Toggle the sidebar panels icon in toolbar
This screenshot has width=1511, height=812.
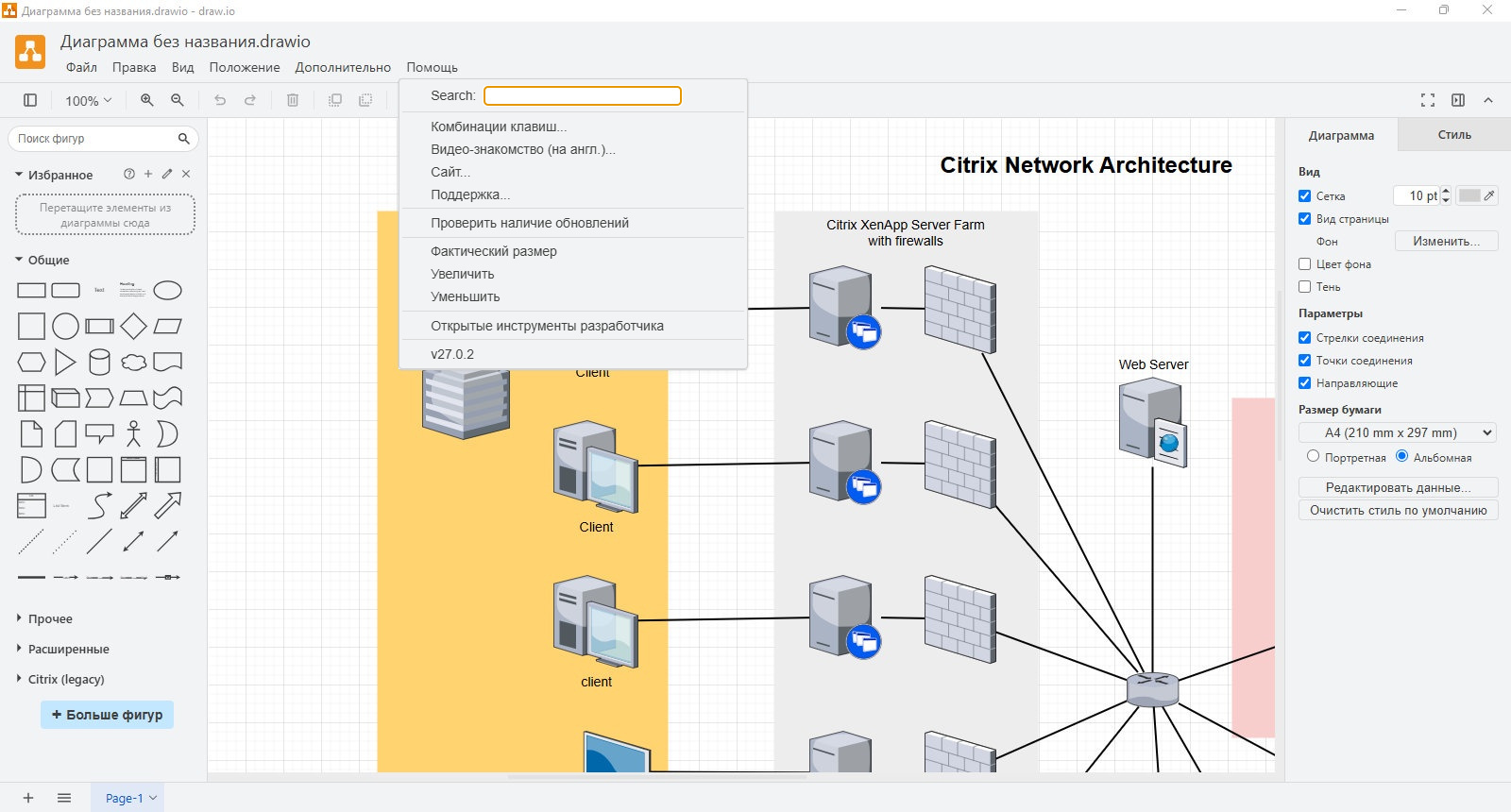click(30, 100)
